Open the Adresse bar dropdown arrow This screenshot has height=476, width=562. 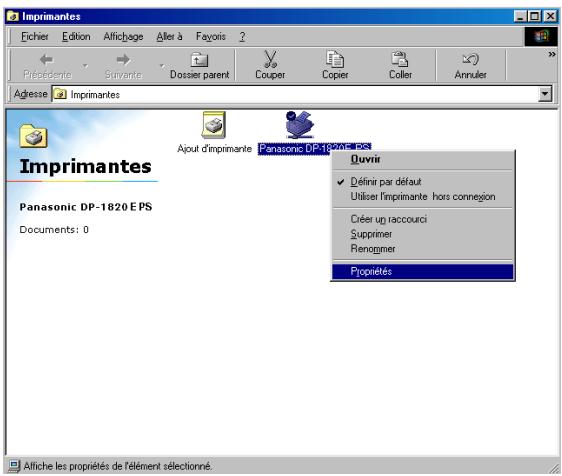[x=545, y=95]
